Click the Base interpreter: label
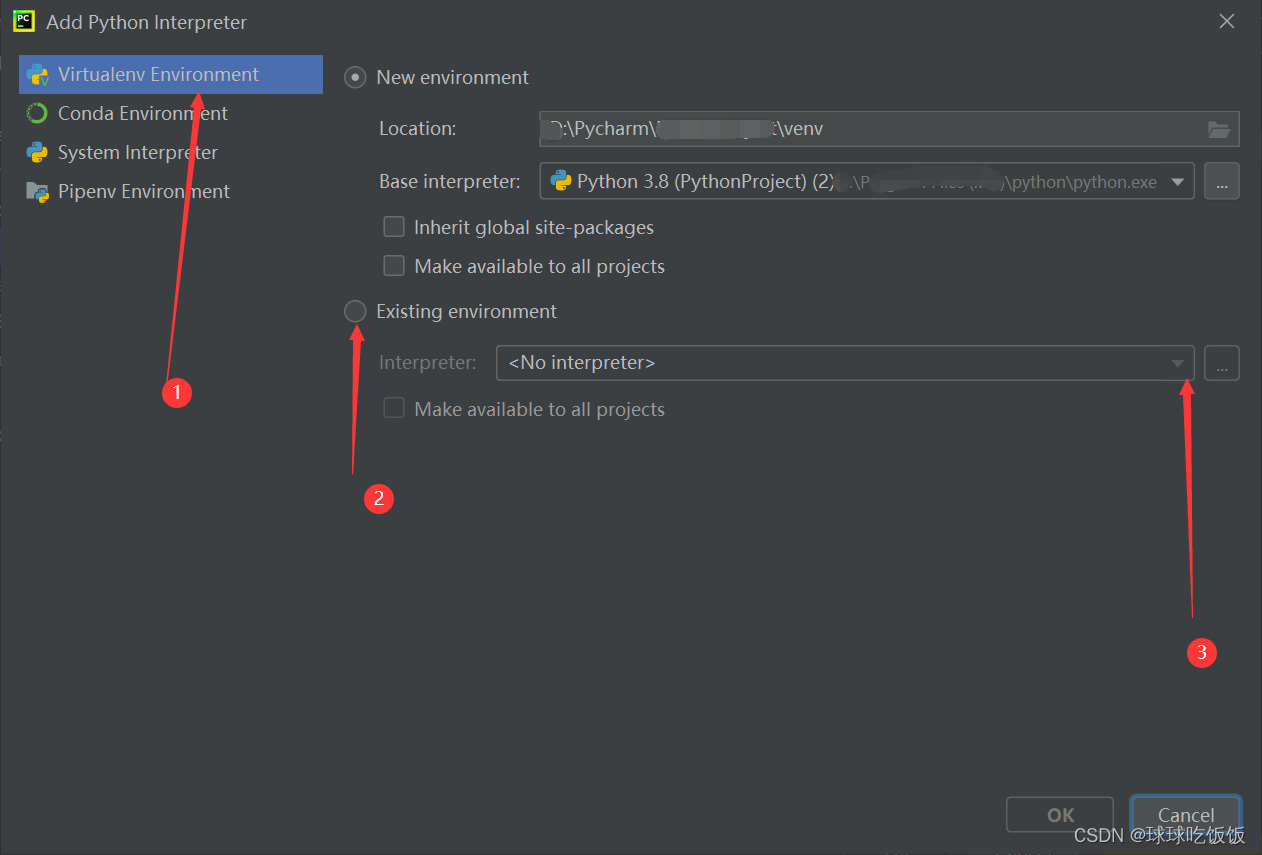The height and width of the screenshot is (855, 1262). [450, 182]
